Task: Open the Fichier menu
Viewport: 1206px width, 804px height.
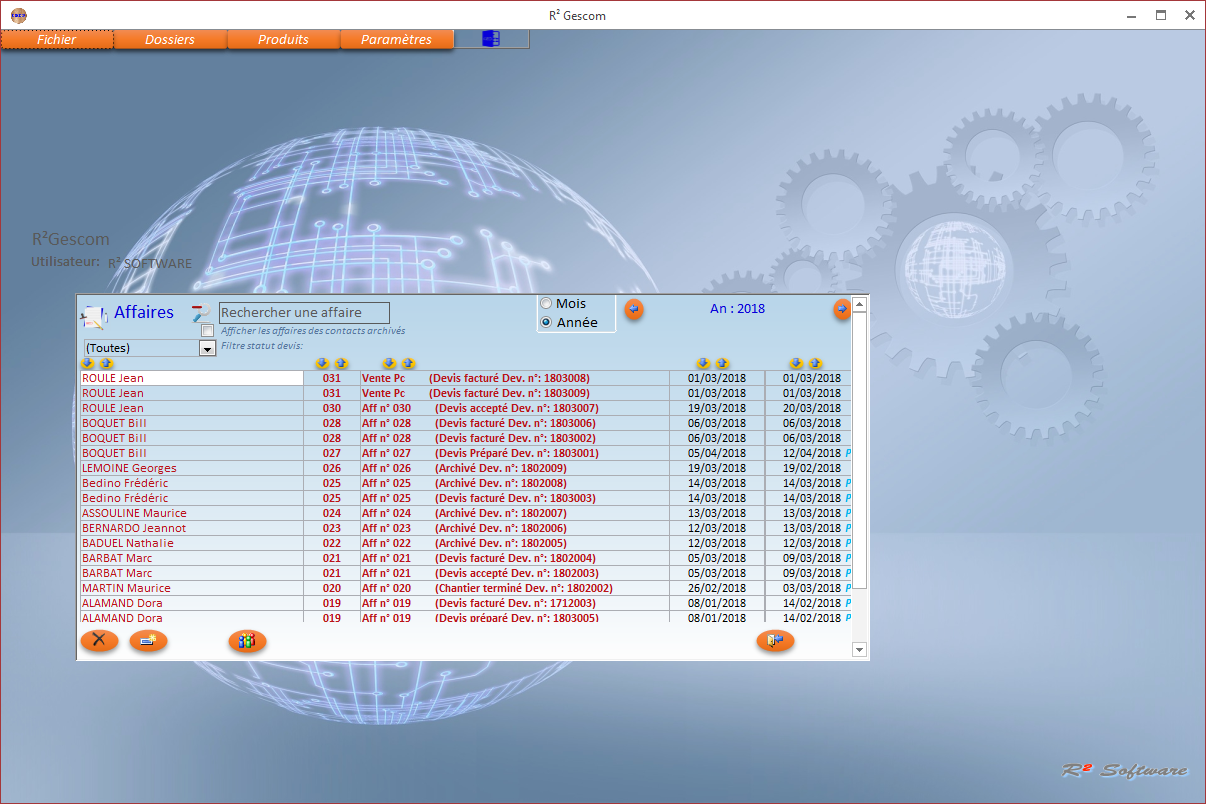Action: tap(57, 39)
